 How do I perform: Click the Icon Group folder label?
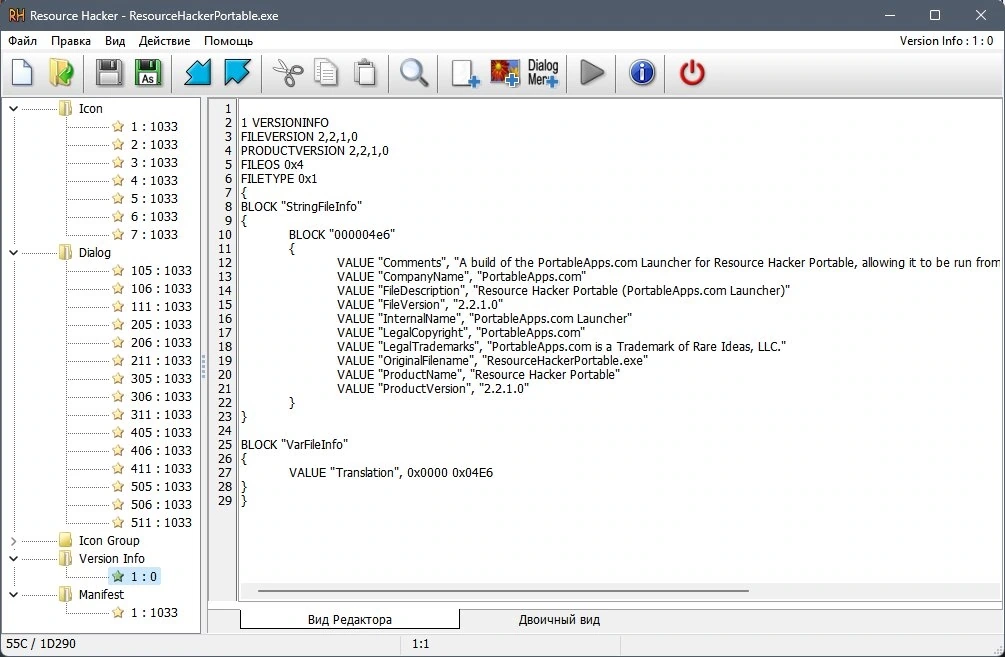[109, 540]
